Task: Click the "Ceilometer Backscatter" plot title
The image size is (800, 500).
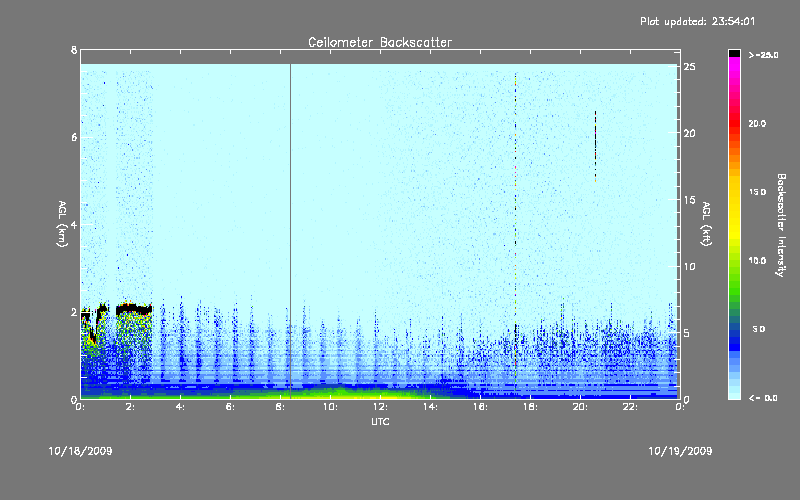Action: tap(380, 42)
